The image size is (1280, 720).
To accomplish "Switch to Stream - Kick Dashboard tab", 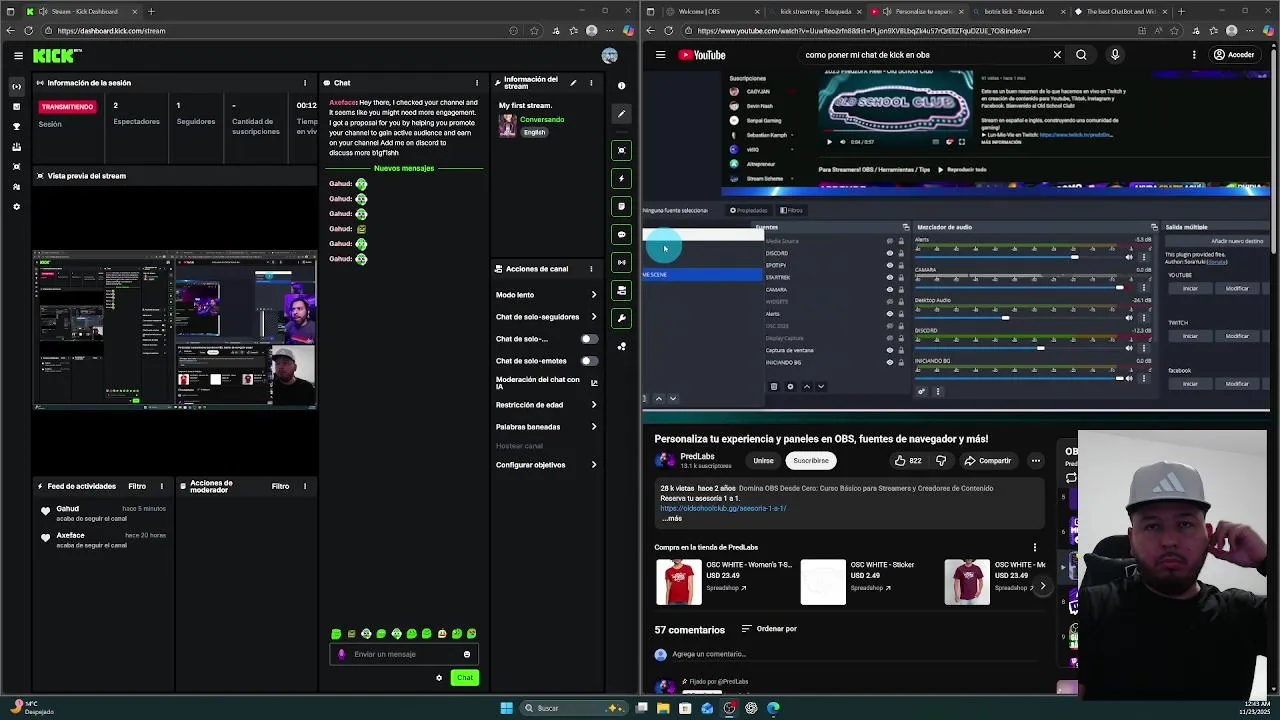I will point(83,11).
